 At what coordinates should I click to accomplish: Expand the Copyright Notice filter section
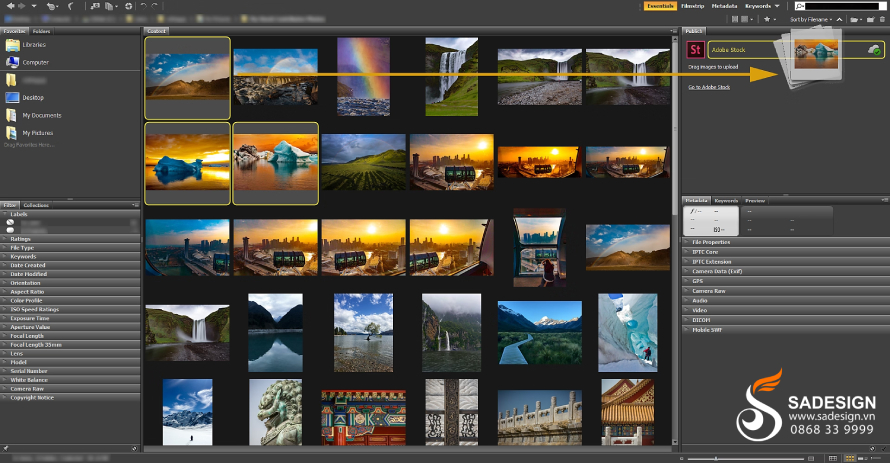pos(70,398)
